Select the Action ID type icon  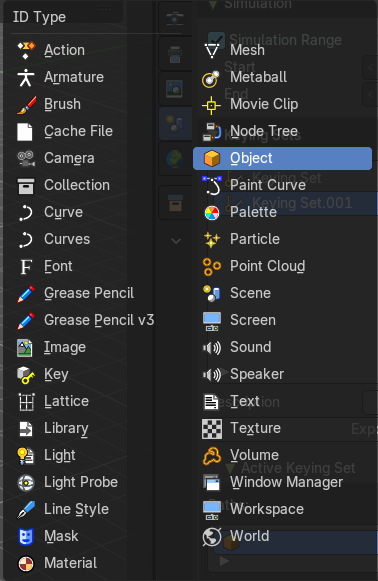[x=26, y=50]
